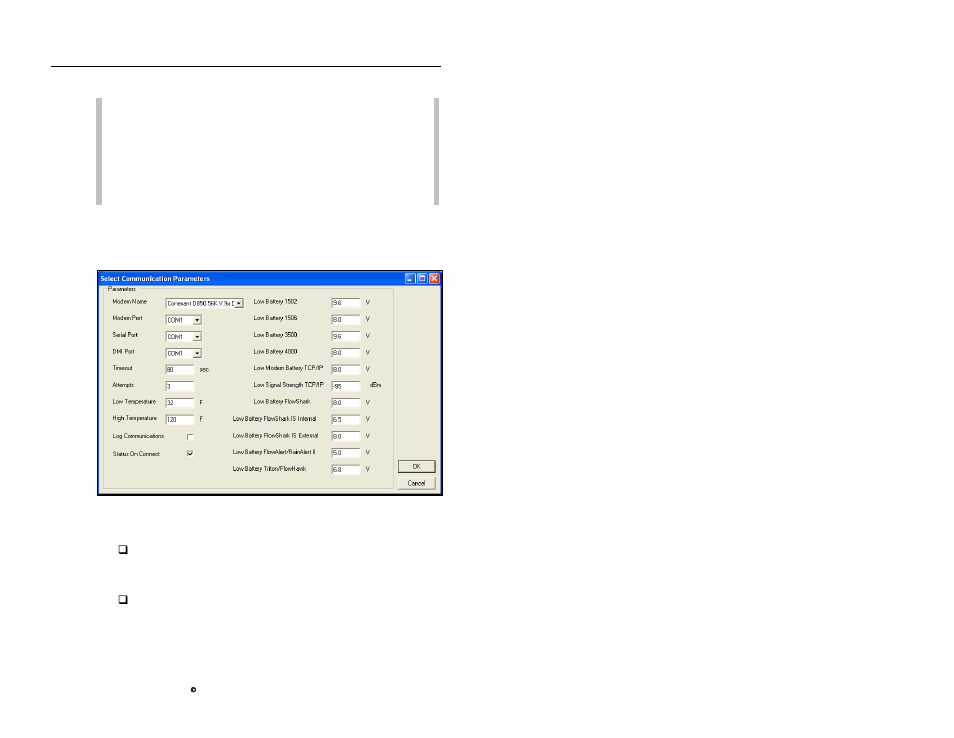The width and height of the screenshot is (954, 738).
Task: Click the Low Battery Triton/FlowHawk label
Action: coord(270,469)
